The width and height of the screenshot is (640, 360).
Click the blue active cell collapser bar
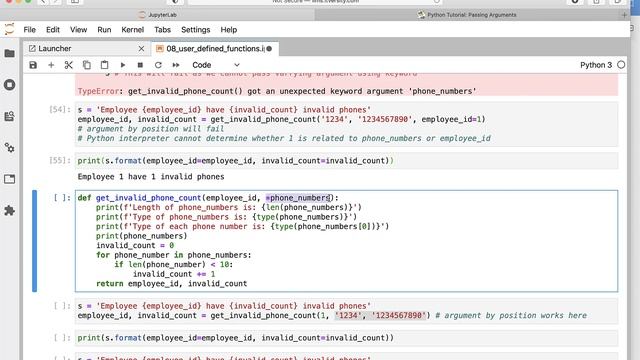(x=35, y=241)
